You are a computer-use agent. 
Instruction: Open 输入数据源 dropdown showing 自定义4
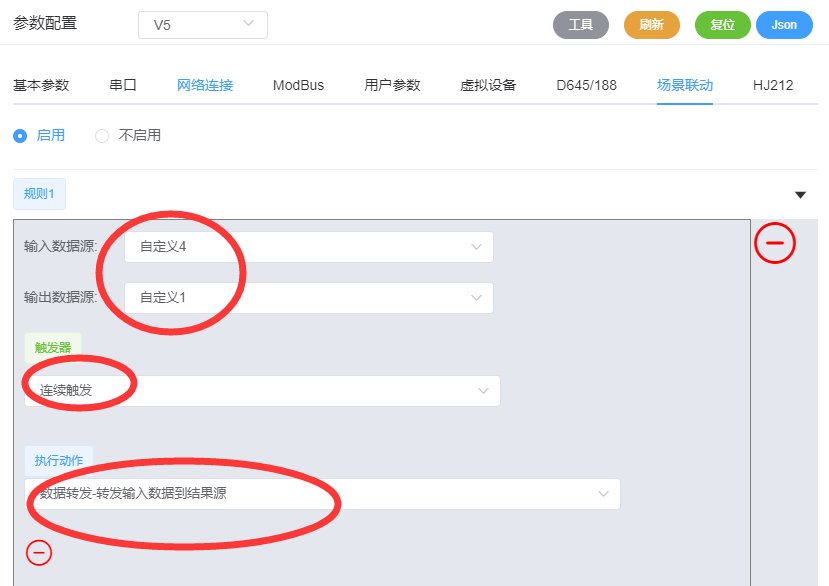point(308,247)
